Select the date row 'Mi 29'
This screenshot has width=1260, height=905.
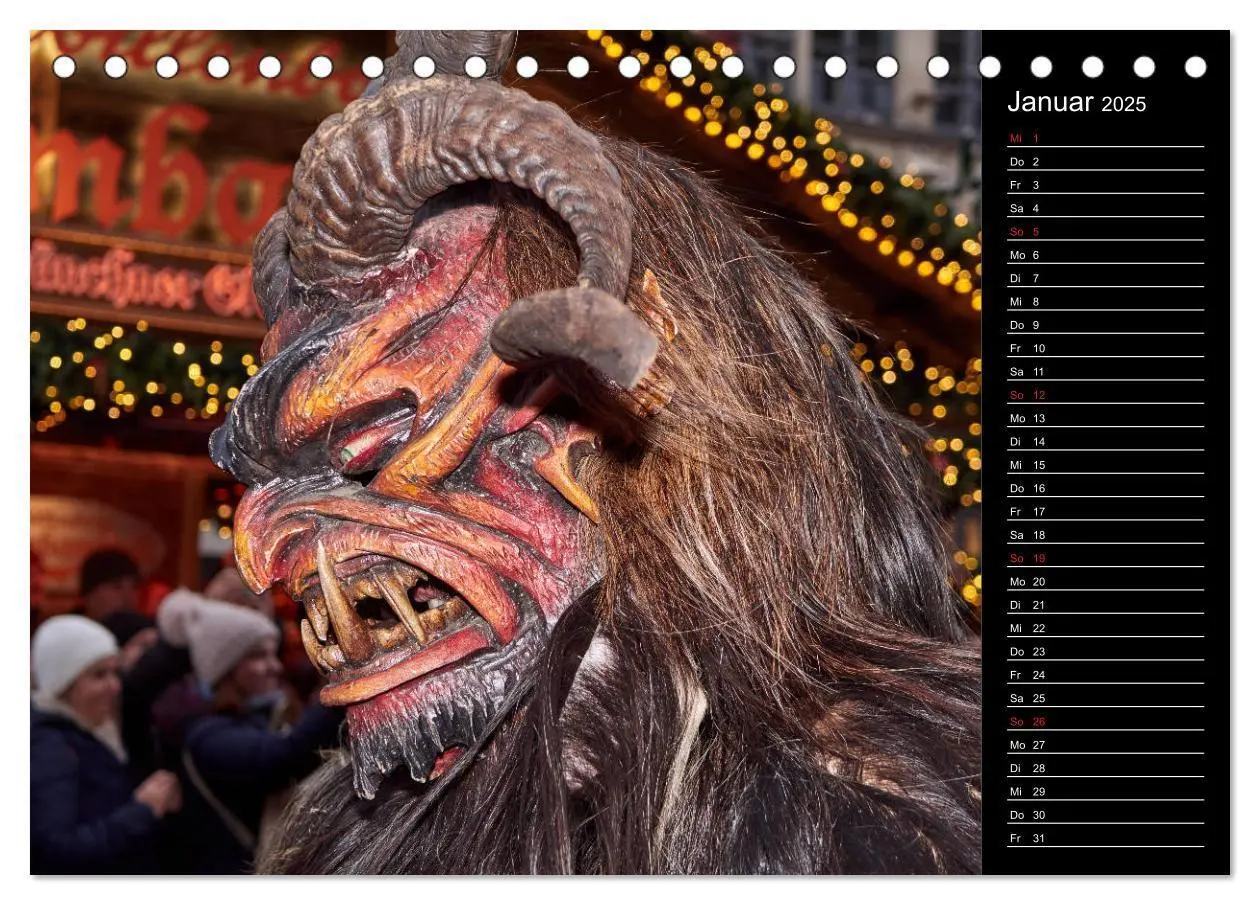[1105, 791]
